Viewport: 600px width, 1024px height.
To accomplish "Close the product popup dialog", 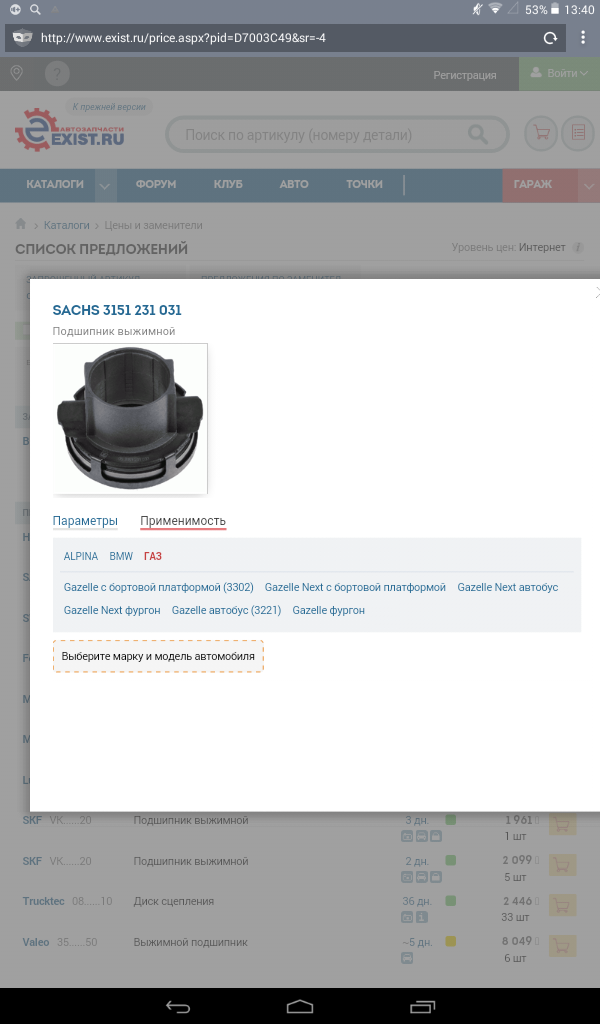I will pos(597,292).
